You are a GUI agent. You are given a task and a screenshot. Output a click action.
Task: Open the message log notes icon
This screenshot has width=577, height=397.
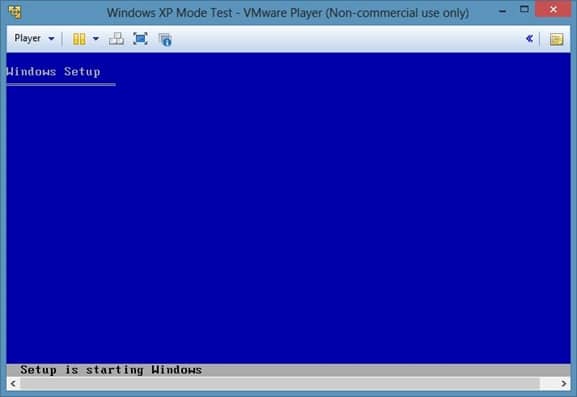pyautogui.click(x=556, y=39)
